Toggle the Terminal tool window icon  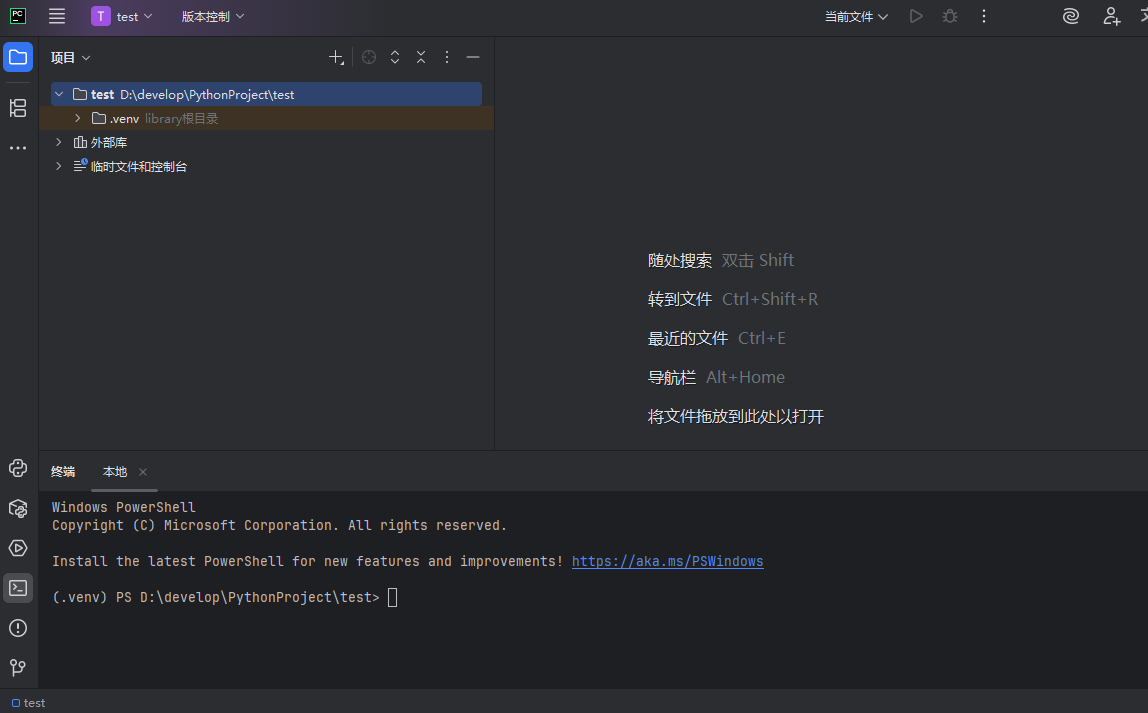tap(18, 588)
